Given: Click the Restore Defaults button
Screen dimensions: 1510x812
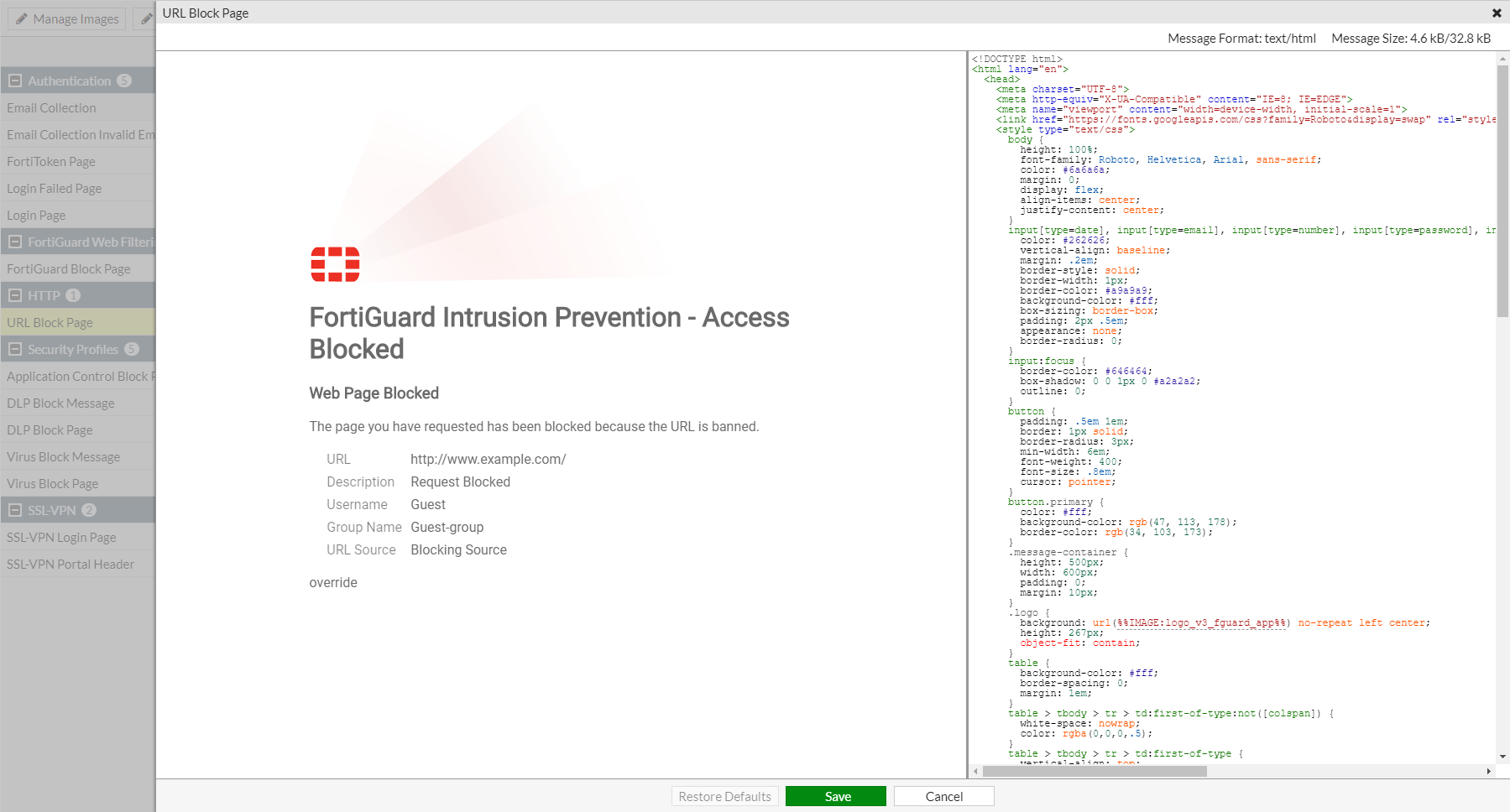Looking at the screenshot, I should click(x=724, y=796).
